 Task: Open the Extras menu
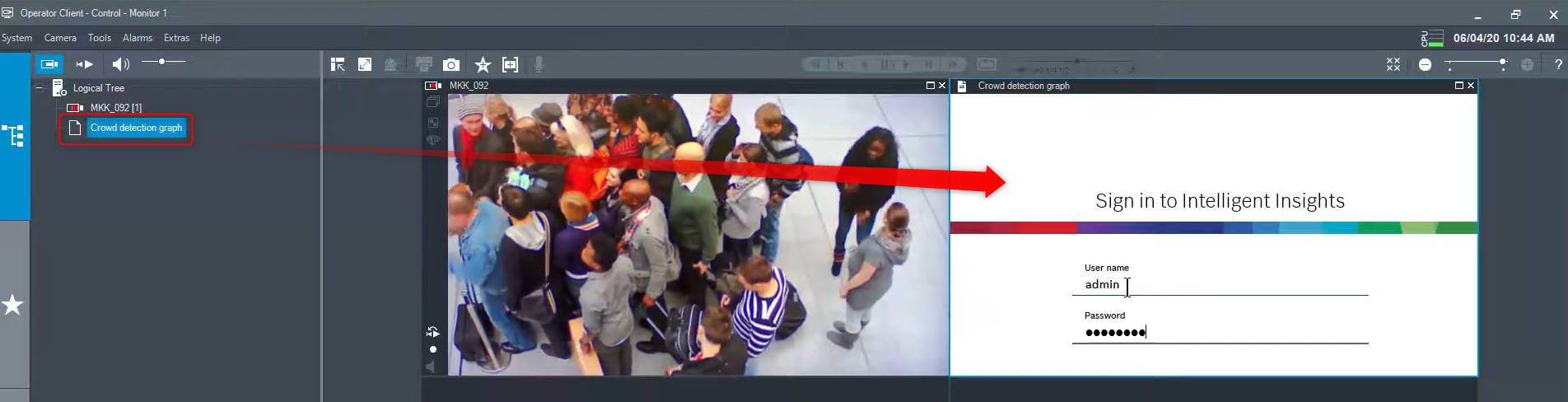(x=176, y=38)
